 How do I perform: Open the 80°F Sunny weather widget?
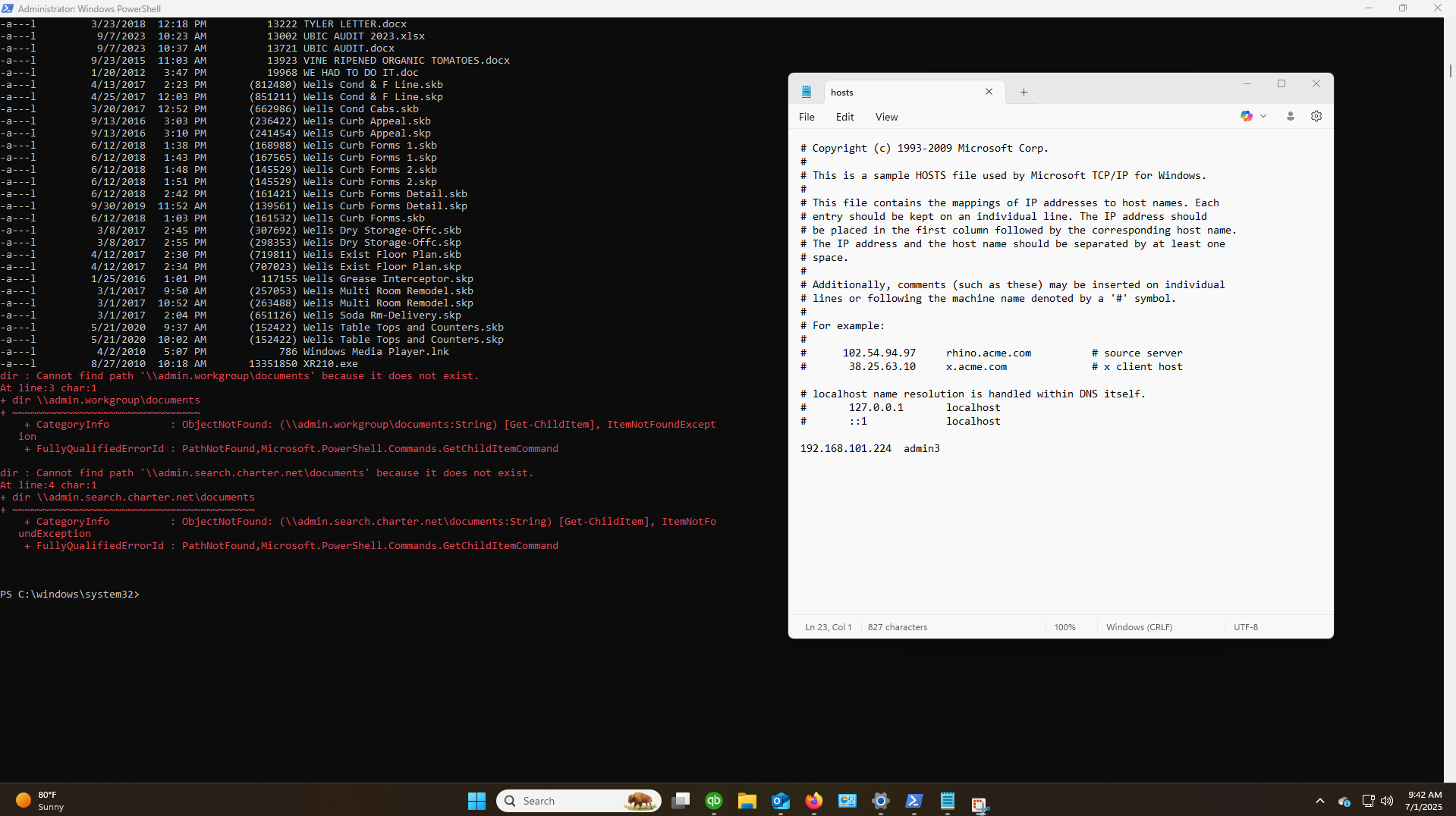click(x=40, y=801)
